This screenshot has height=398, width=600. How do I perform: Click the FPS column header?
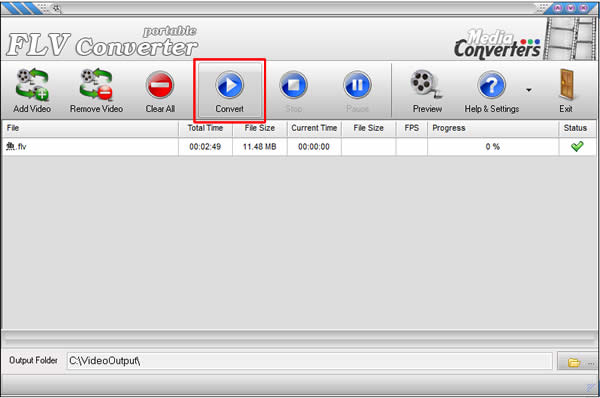pos(412,128)
